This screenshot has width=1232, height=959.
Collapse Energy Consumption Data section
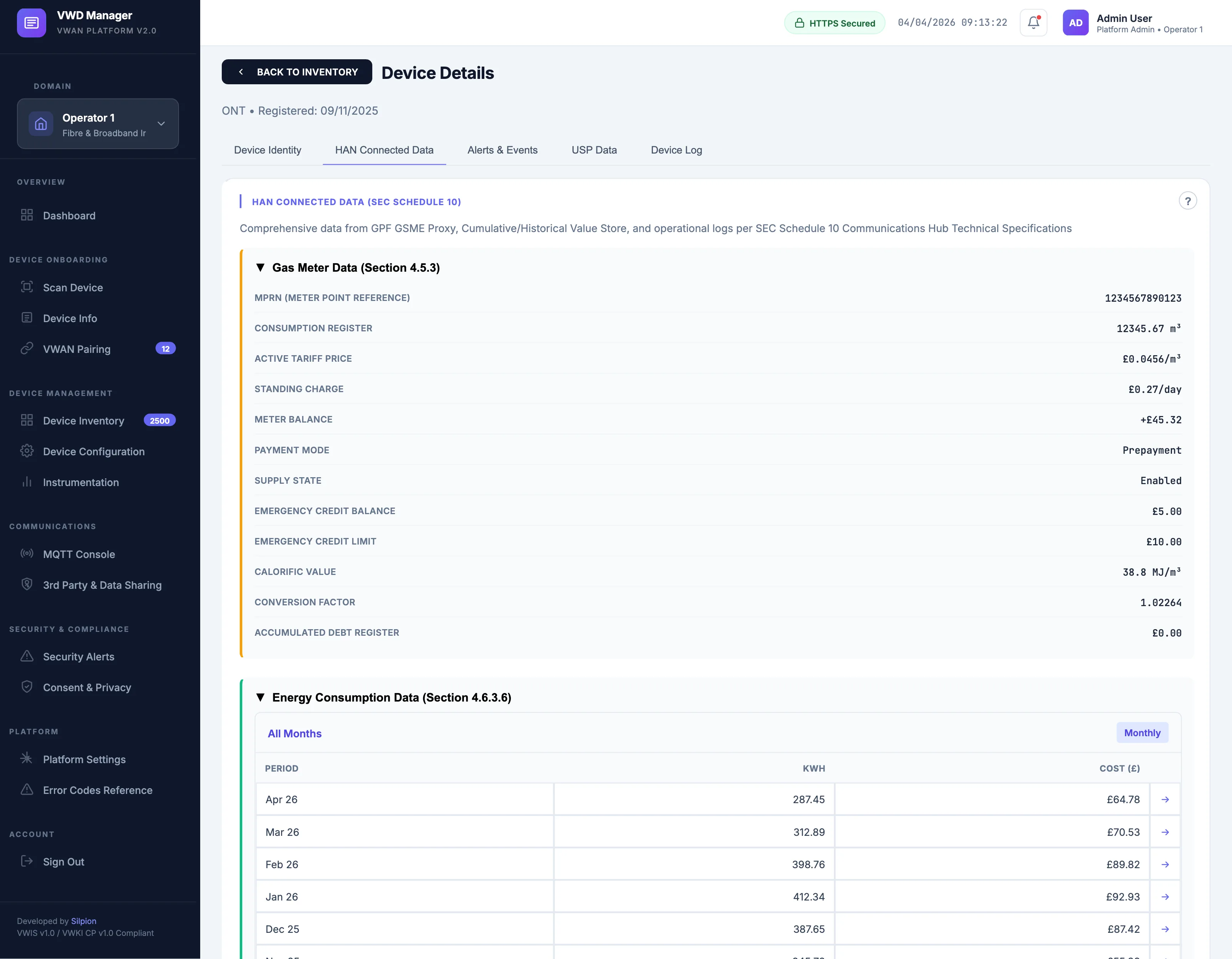(261, 697)
